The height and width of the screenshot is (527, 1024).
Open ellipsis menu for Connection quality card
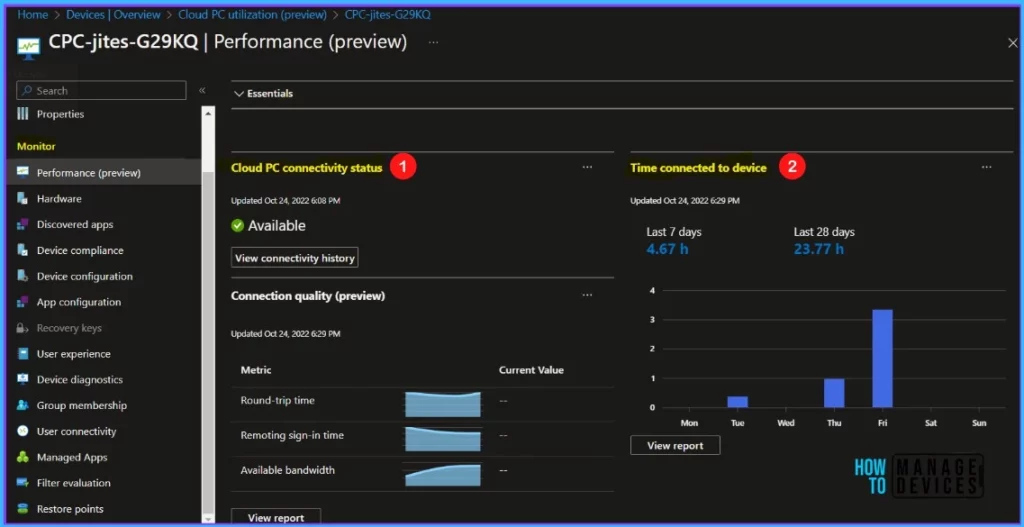point(587,295)
